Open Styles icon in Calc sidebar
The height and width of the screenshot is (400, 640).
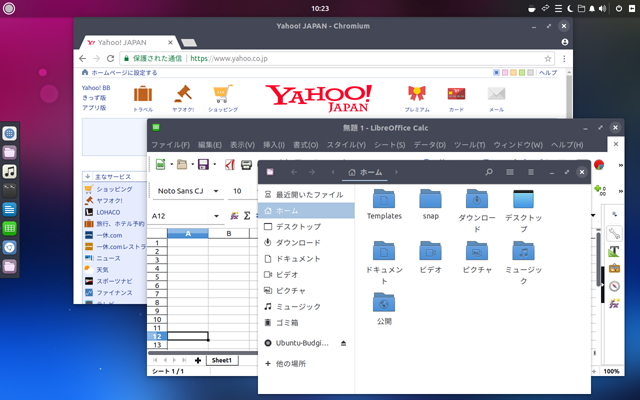(x=614, y=251)
